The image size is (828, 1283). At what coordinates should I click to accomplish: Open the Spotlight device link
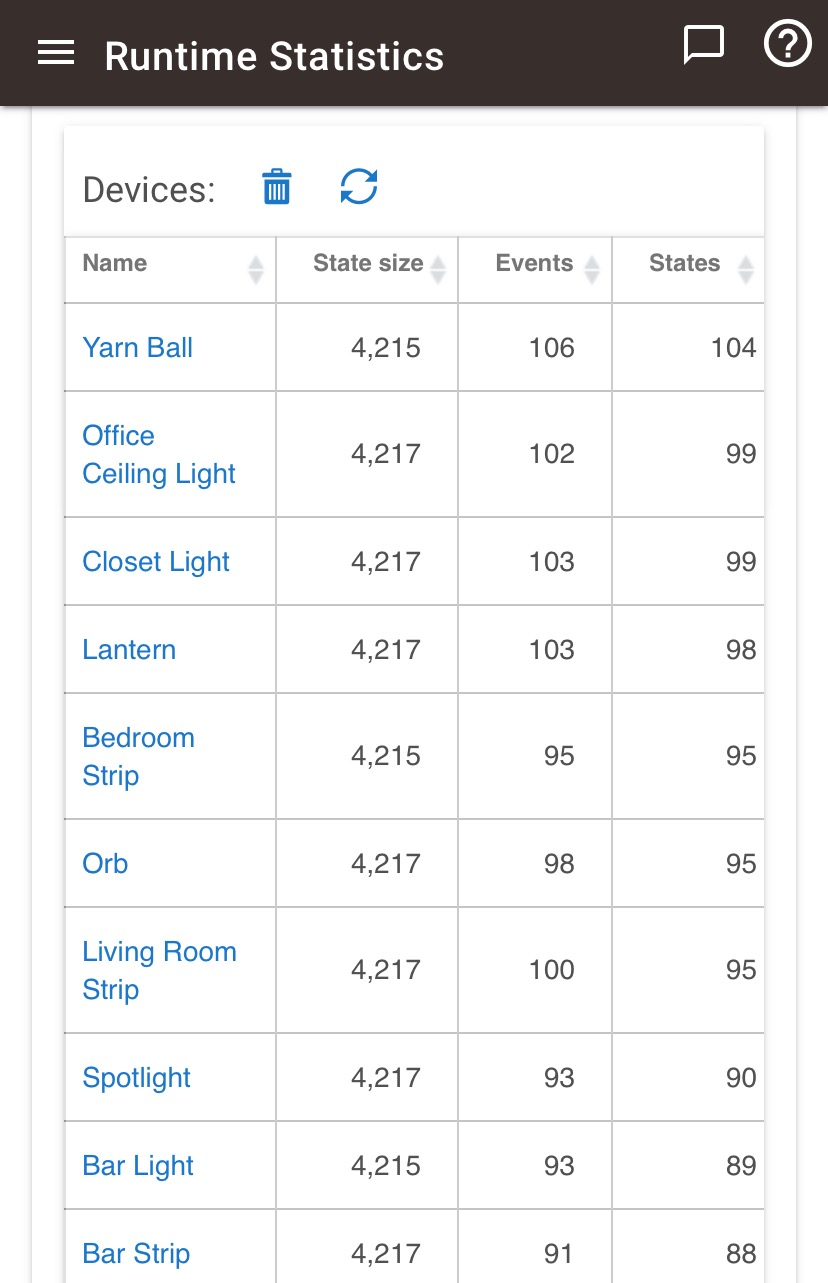coord(137,1078)
